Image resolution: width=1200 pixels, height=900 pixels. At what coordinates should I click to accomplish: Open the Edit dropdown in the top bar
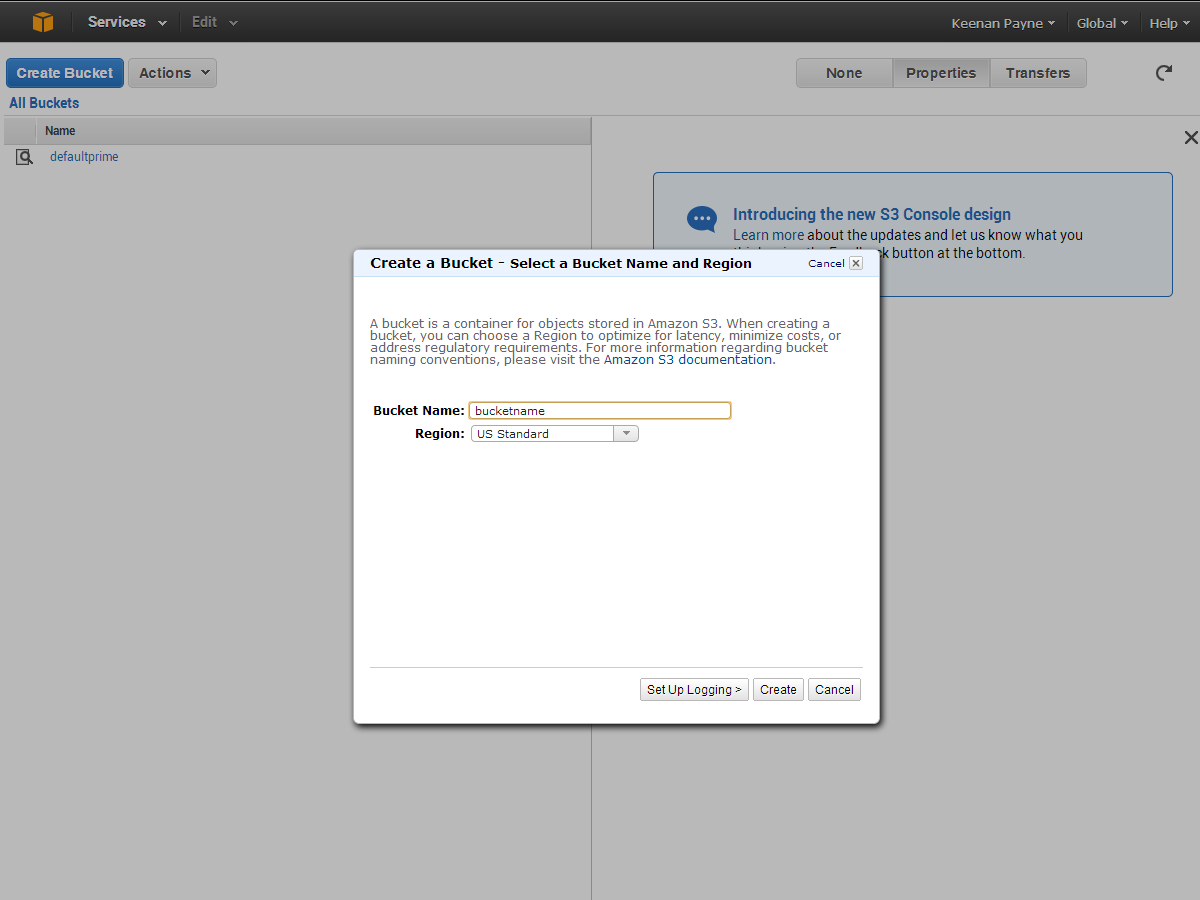215,22
